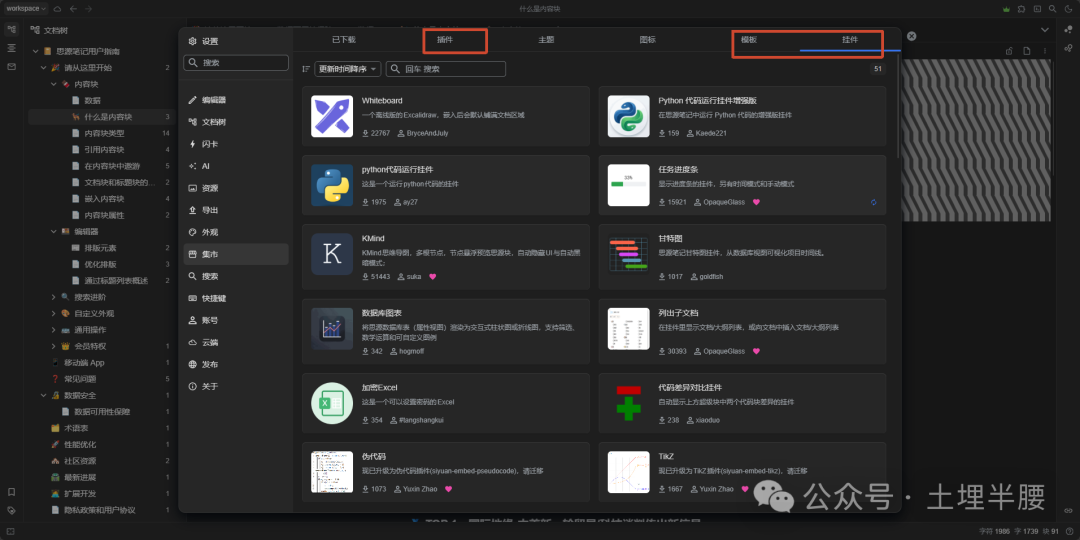Click the document page icon in editor toolbar
1080x540 pixels.
tap(1026, 51)
